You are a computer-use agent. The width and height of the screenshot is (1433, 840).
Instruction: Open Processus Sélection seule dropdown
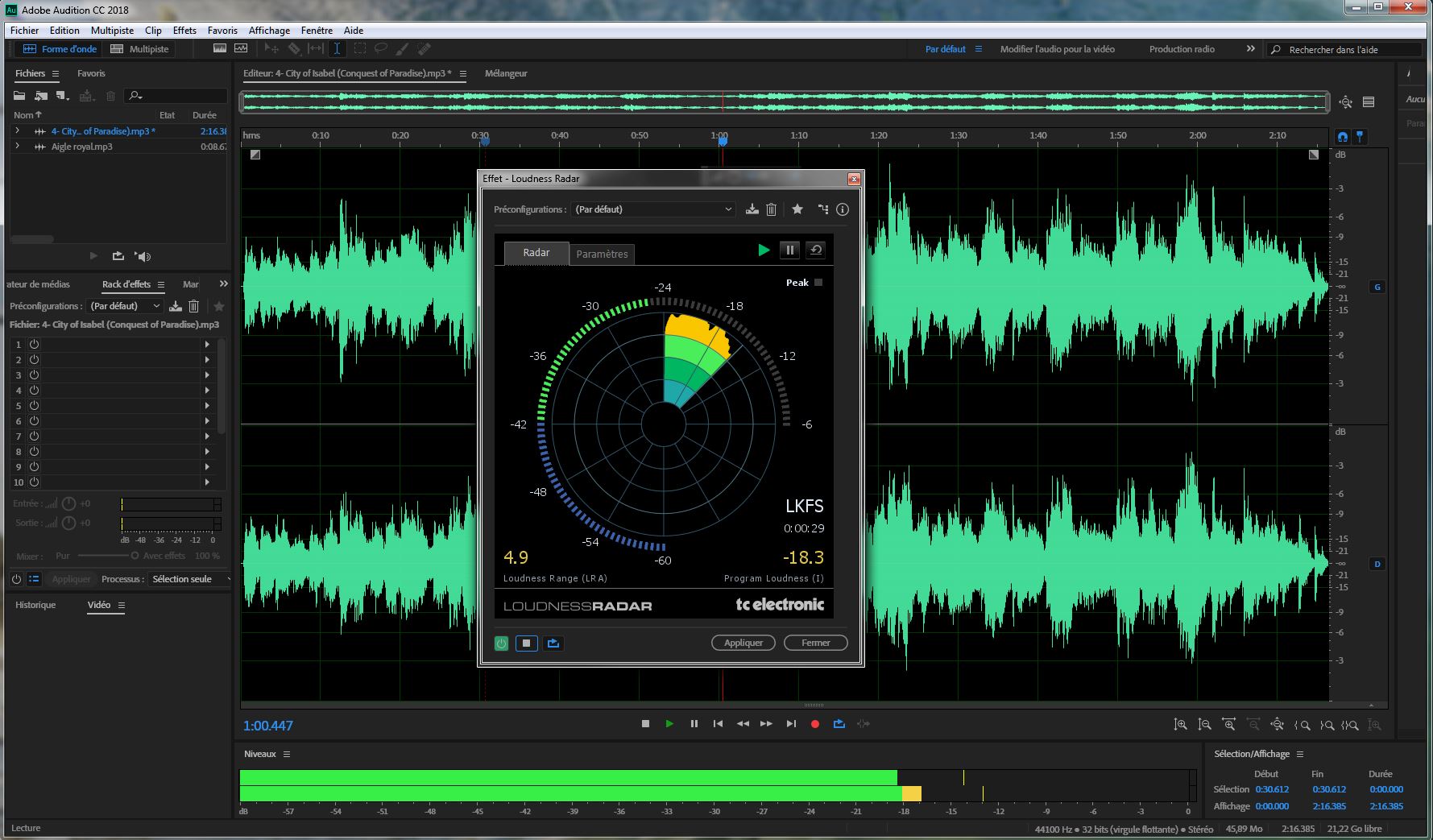(x=190, y=579)
